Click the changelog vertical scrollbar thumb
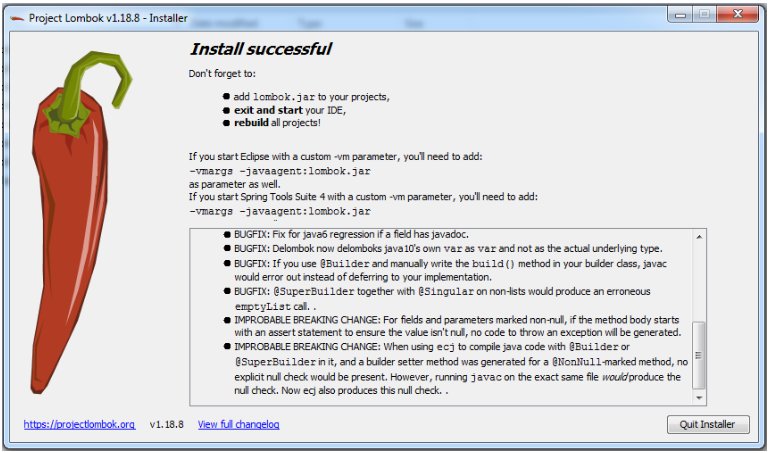This screenshot has width=770, height=453. coord(699,355)
